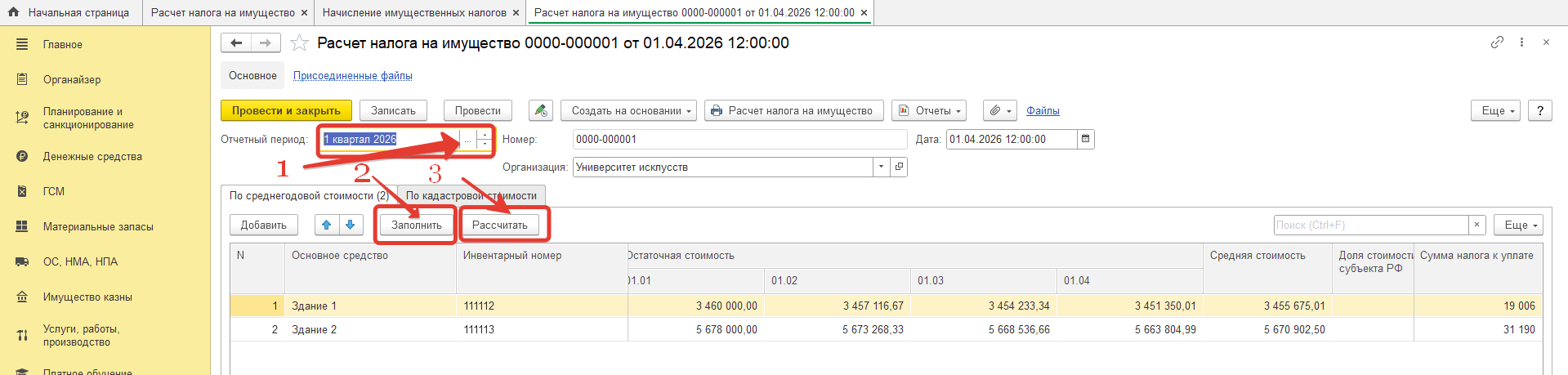Open the Начисление имущественных налогов tab
The image size is (1568, 375).
(x=414, y=12)
